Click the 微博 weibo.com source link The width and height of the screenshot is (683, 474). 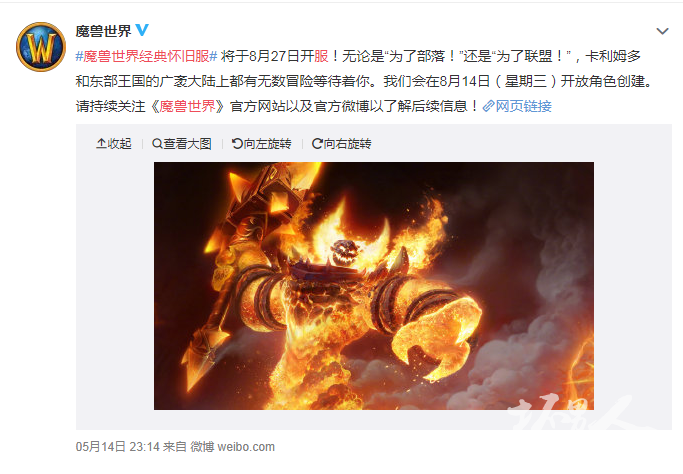coord(233,447)
